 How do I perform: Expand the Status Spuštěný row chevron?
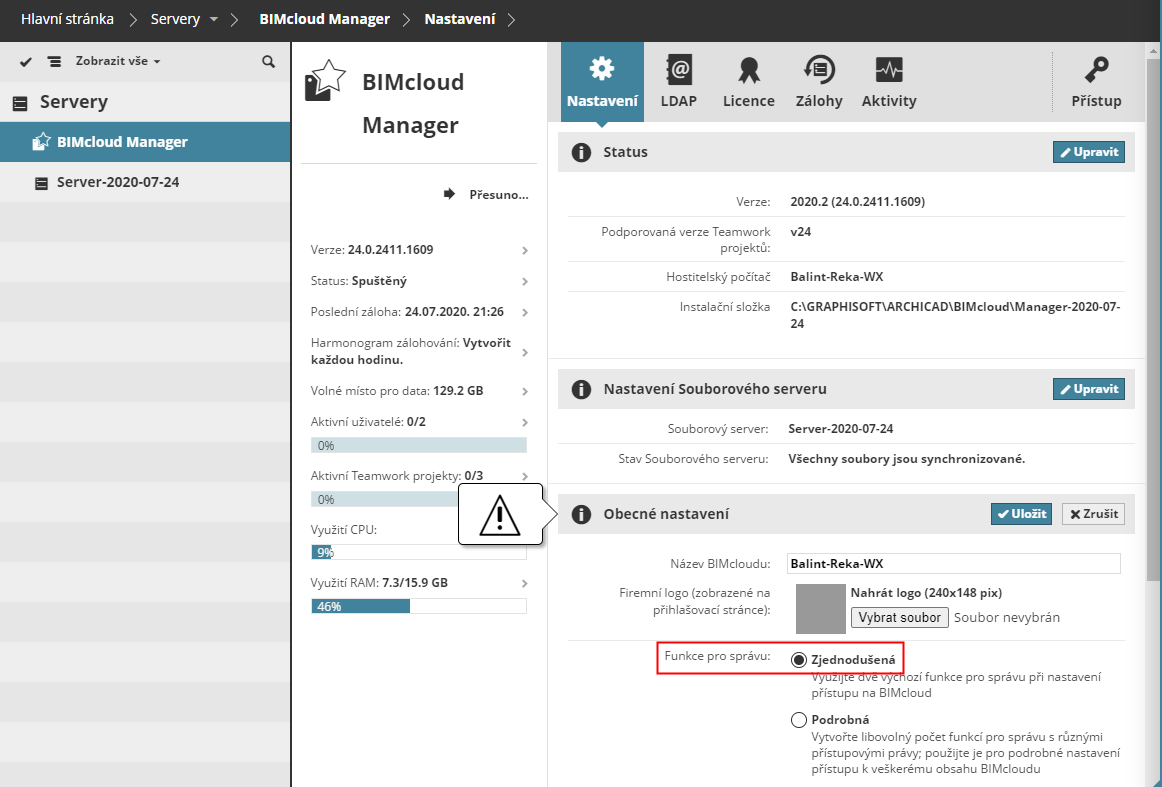(525, 282)
